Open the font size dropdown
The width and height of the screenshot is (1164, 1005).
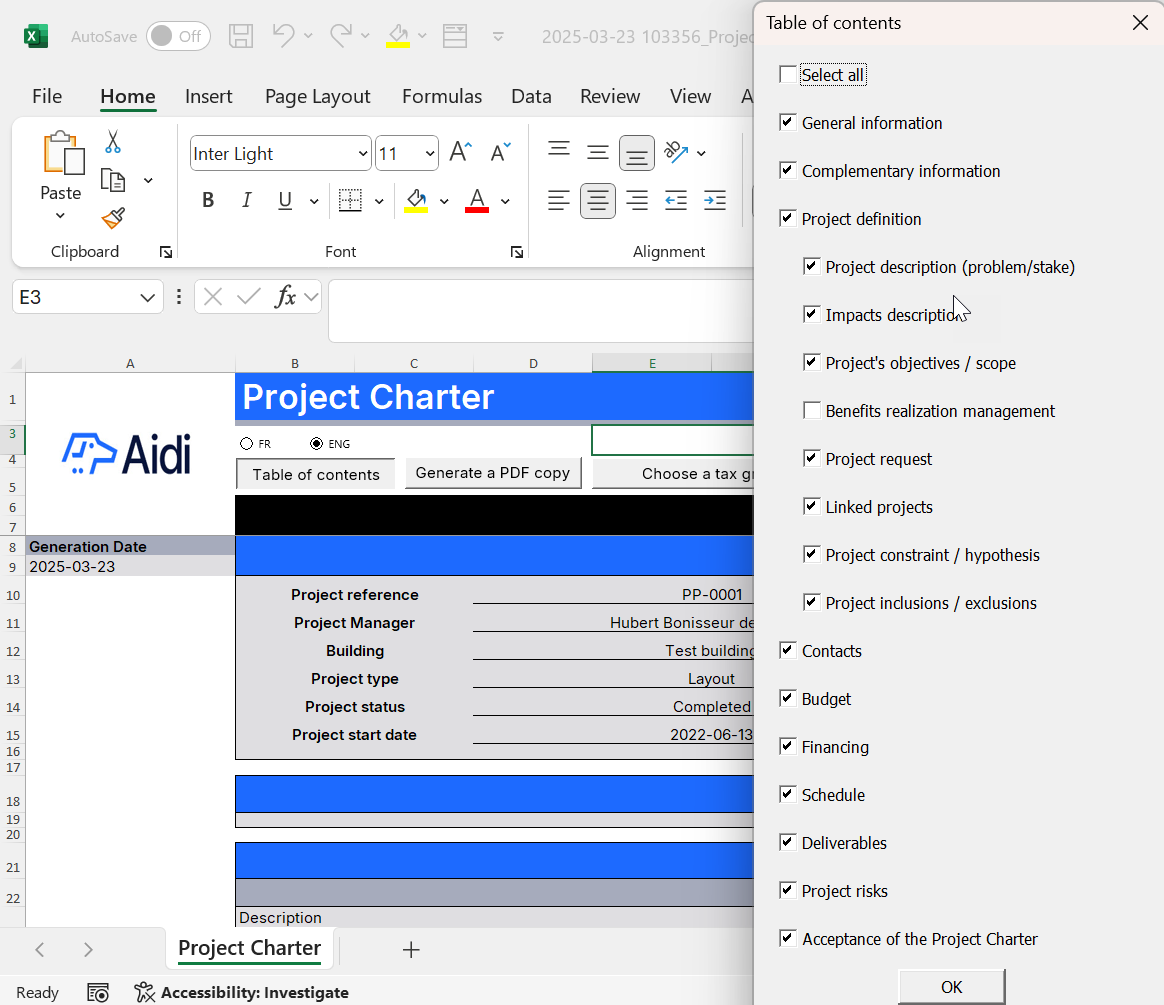[x=428, y=153]
